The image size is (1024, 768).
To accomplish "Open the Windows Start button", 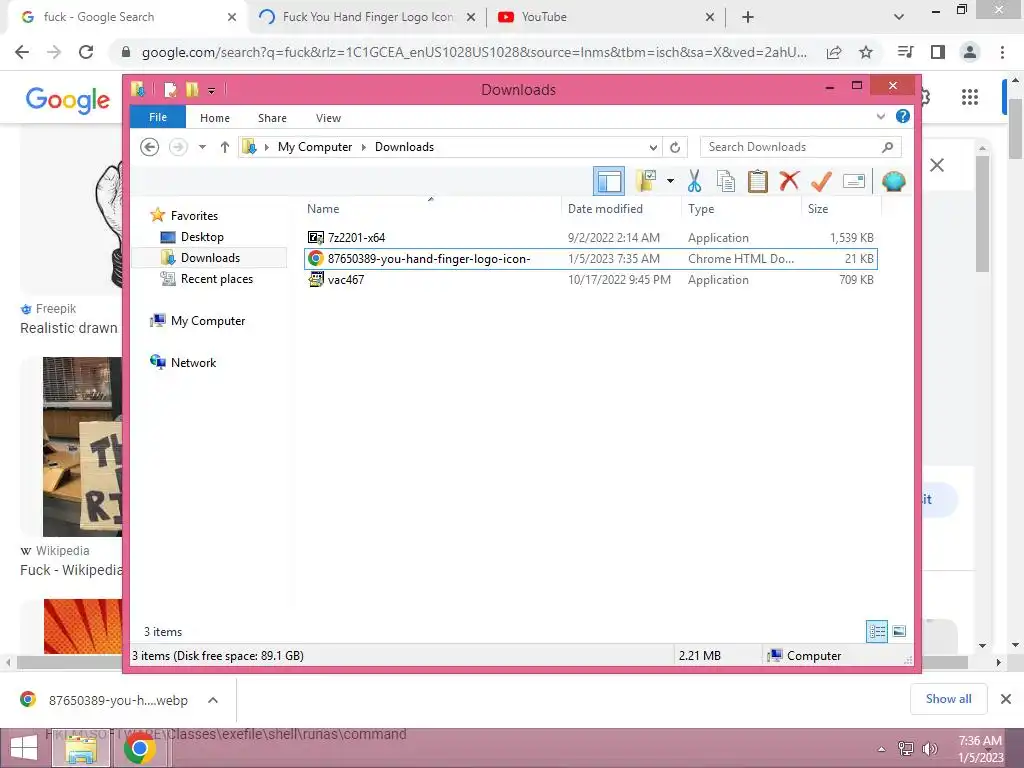I will pos(24,748).
